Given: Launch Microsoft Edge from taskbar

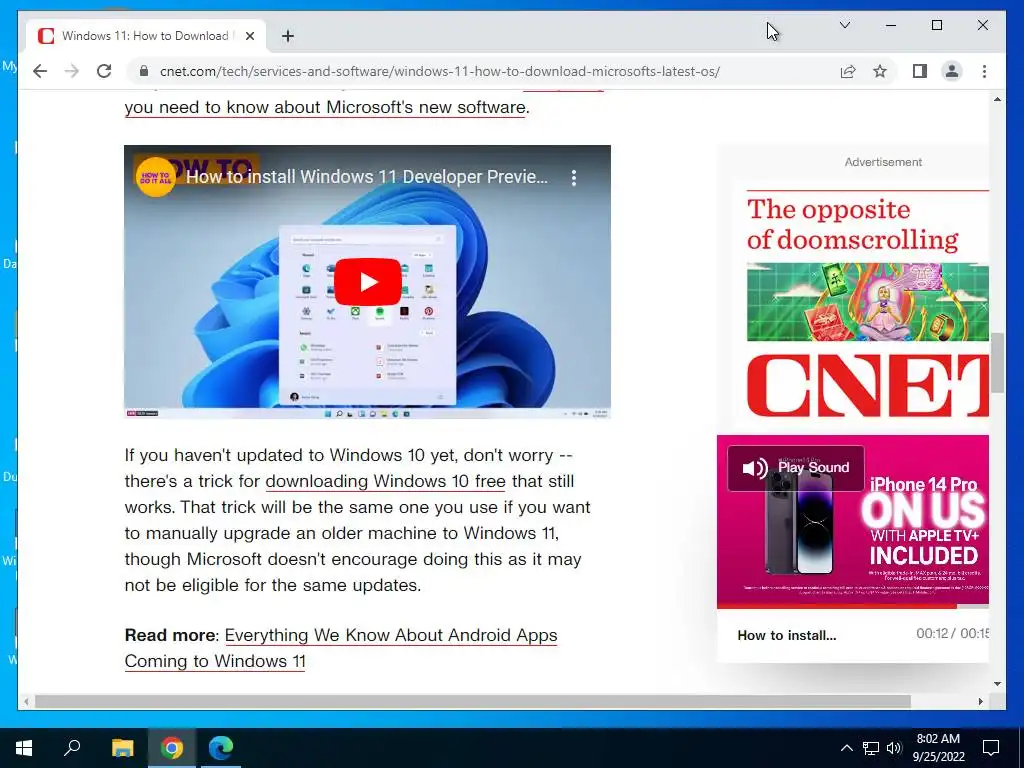Looking at the screenshot, I should point(221,748).
